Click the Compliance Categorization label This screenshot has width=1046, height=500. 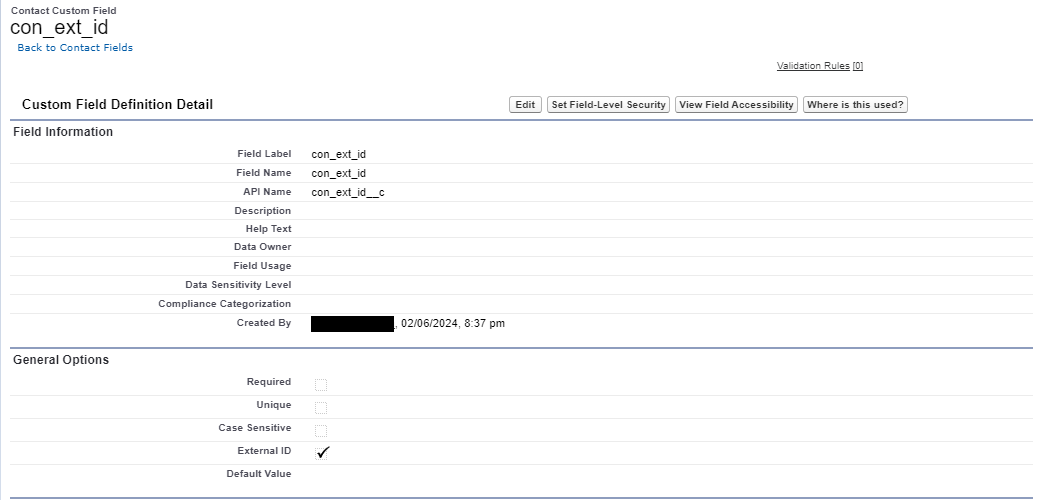point(225,303)
